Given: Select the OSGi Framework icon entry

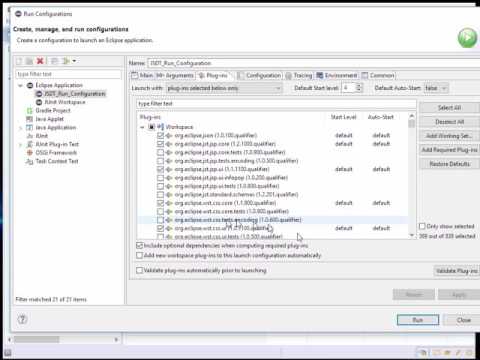Looking at the screenshot, I should pos(29,153).
